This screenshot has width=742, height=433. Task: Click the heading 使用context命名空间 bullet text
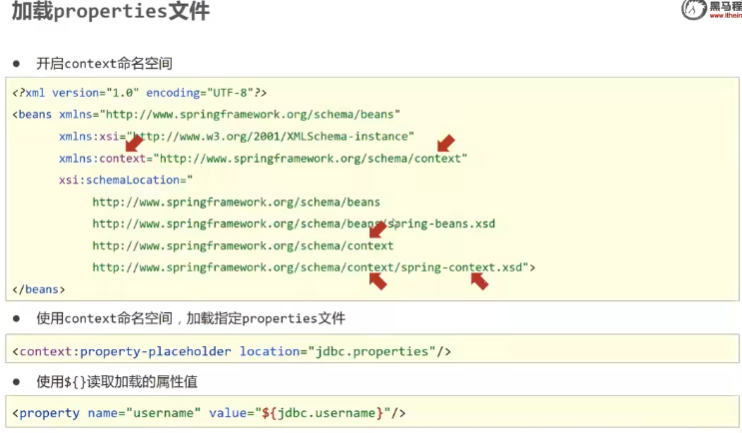(x=190, y=319)
